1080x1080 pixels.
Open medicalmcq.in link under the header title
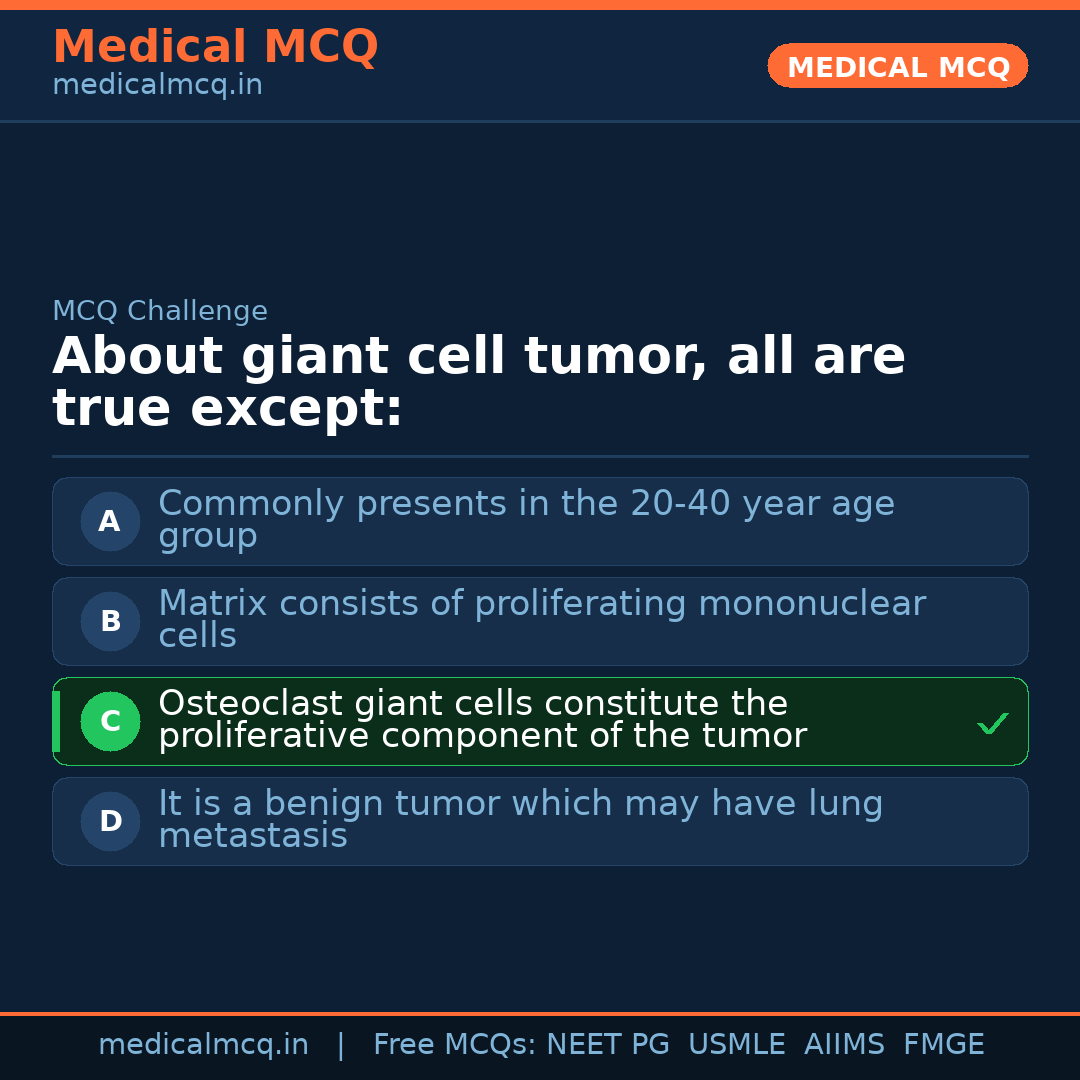coord(157,85)
